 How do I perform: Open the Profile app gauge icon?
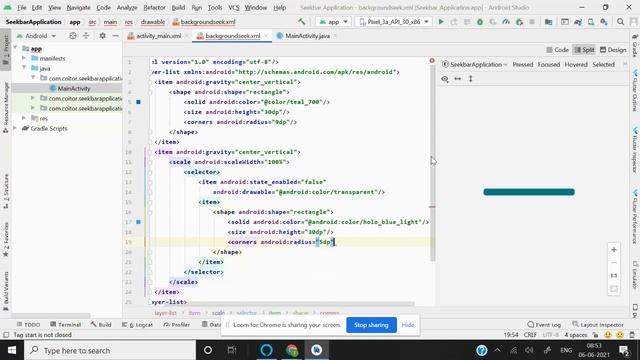[x=506, y=22]
